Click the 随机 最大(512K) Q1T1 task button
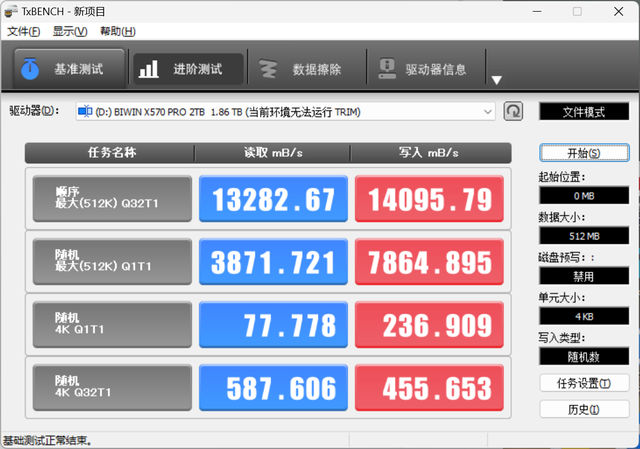 click(112, 262)
